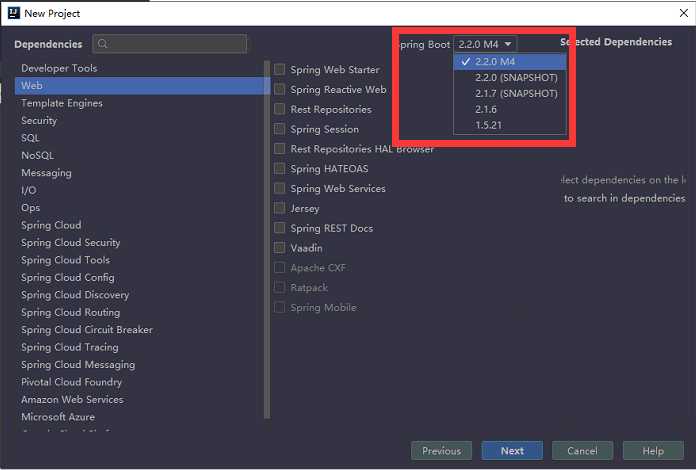Check the Rest Repositories dependency

pos(280,109)
